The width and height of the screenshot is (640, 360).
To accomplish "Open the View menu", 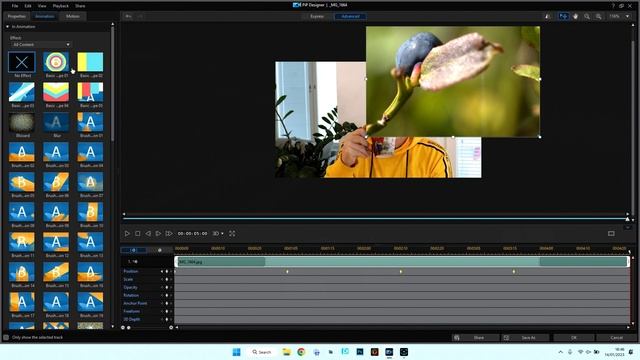I will click(x=42, y=6).
